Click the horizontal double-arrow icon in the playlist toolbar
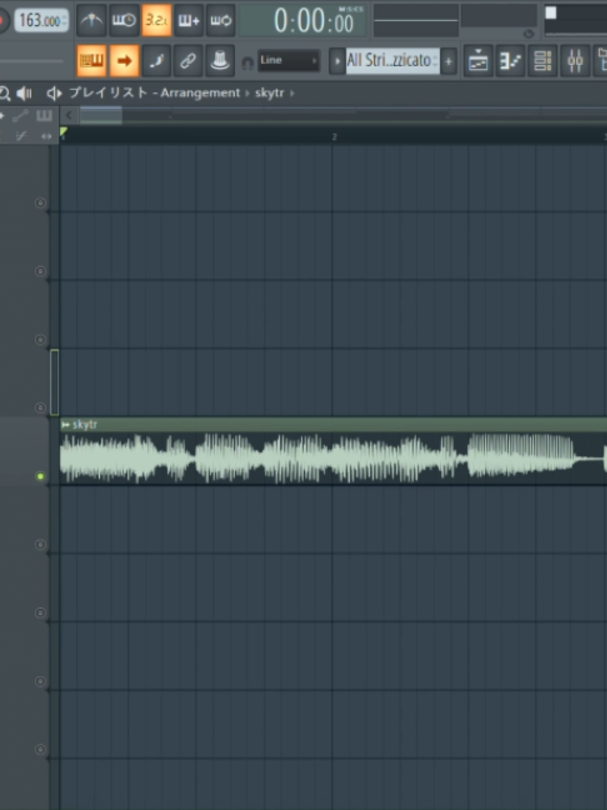 pyautogui.click(x=46, y=136)
